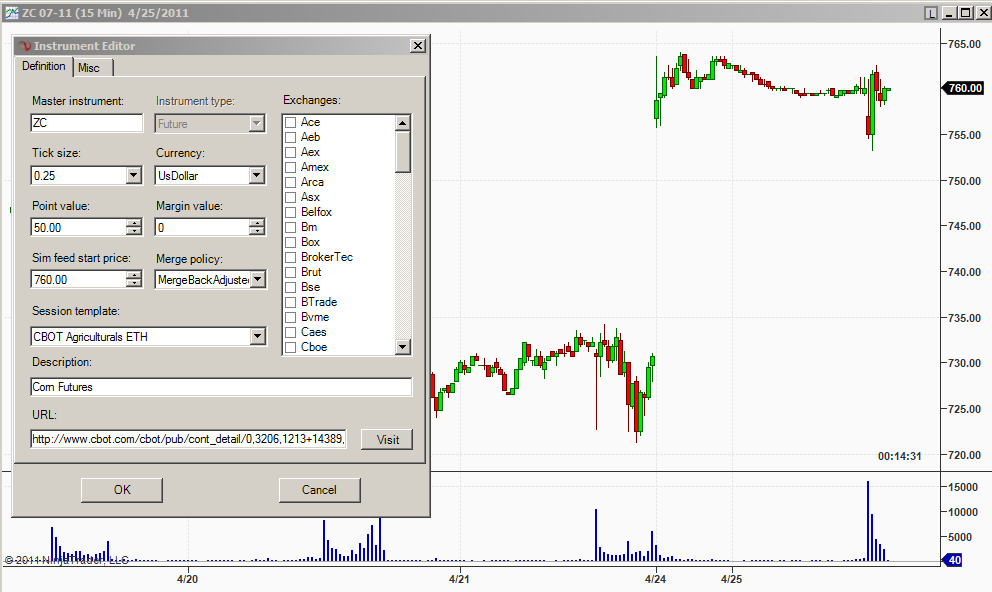Image resolution: width=992 pixels, height=592 pixels.
Task: Close the Instrument Editor dialog
Action: click(418, 46)
